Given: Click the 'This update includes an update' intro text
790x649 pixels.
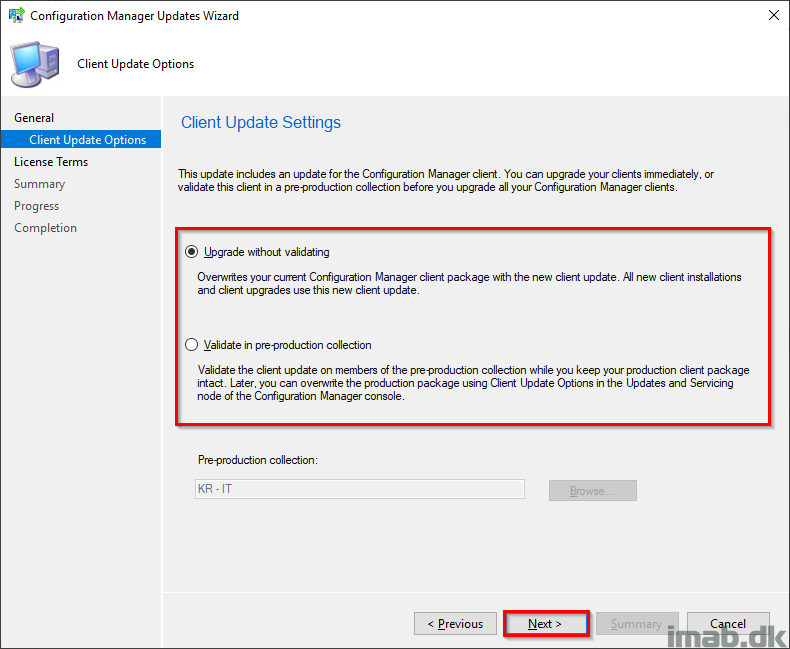Looking at the screenshot, I should 446,180.
